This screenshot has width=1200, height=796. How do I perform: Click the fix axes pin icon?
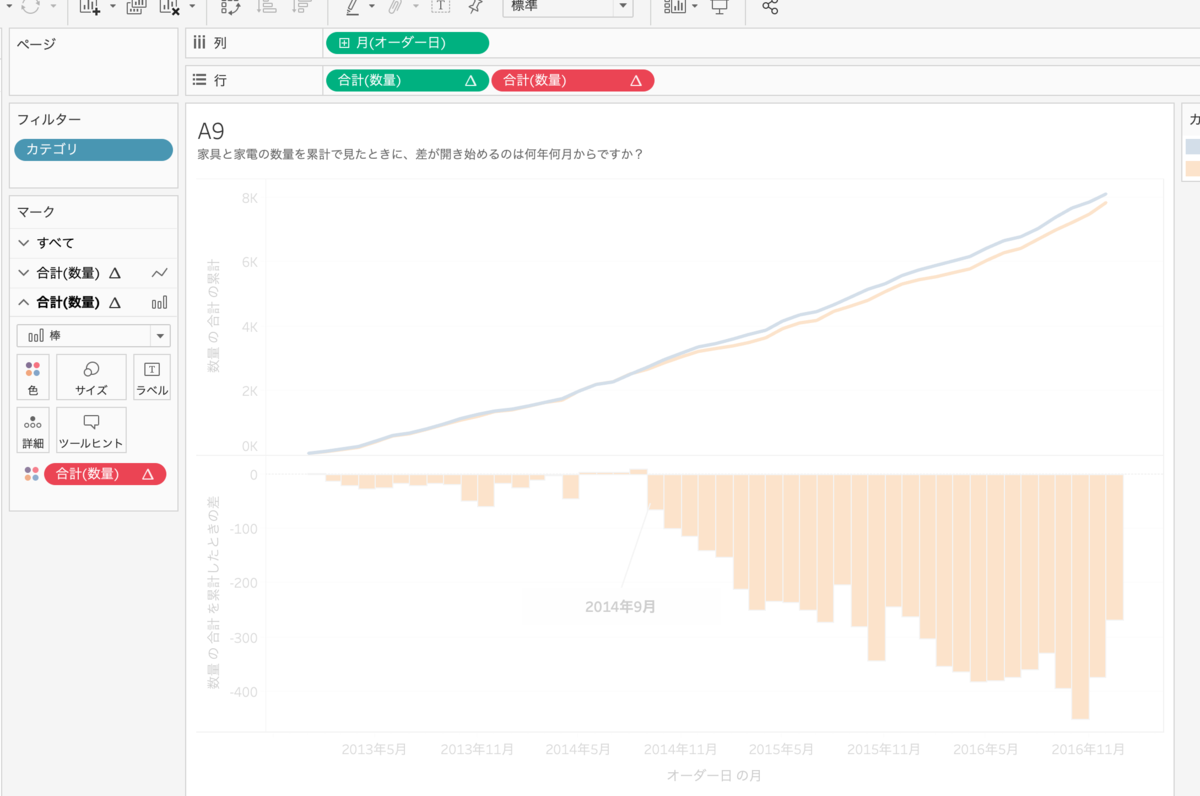point(475,6)
